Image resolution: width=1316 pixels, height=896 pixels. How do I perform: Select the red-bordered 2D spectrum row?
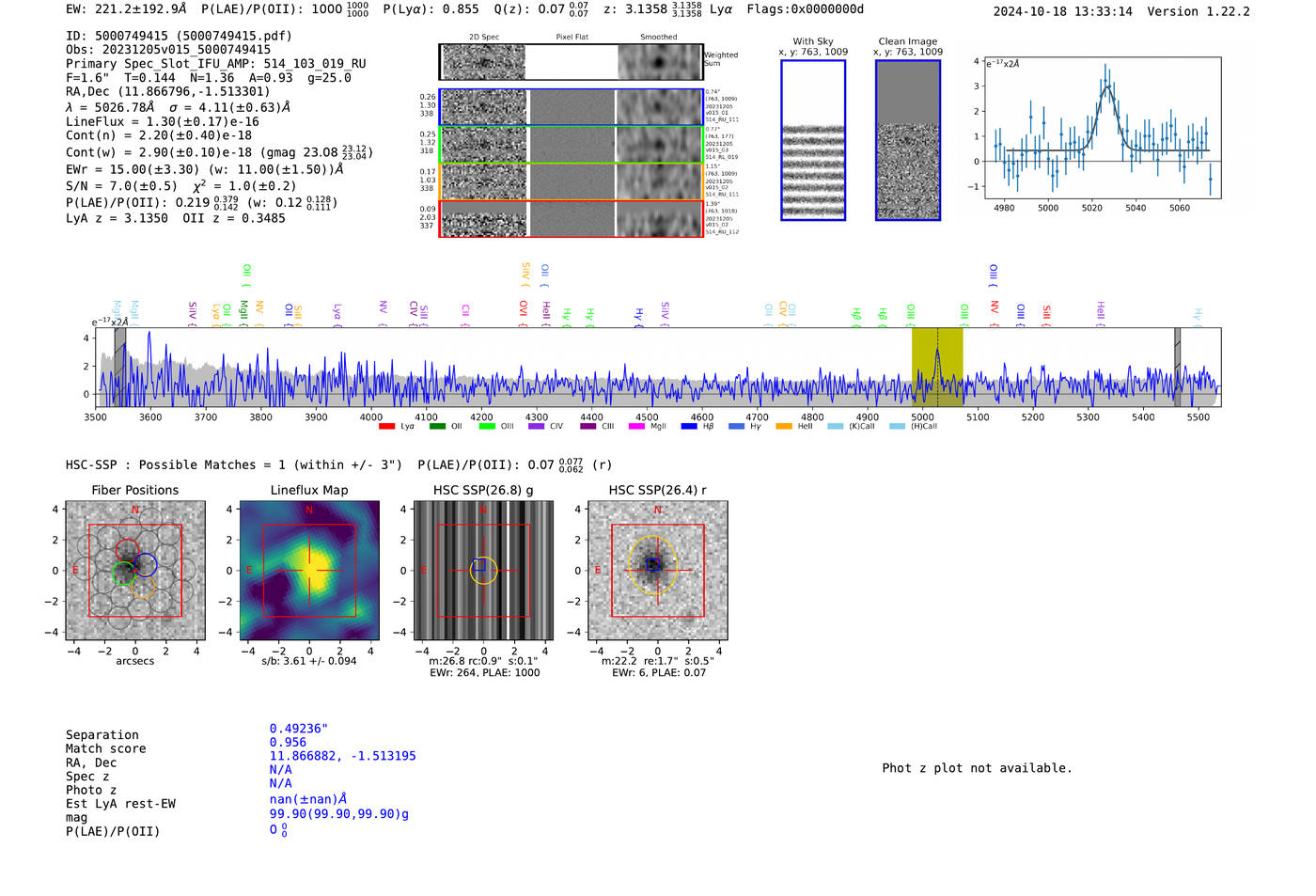click(x=572, y=219)
